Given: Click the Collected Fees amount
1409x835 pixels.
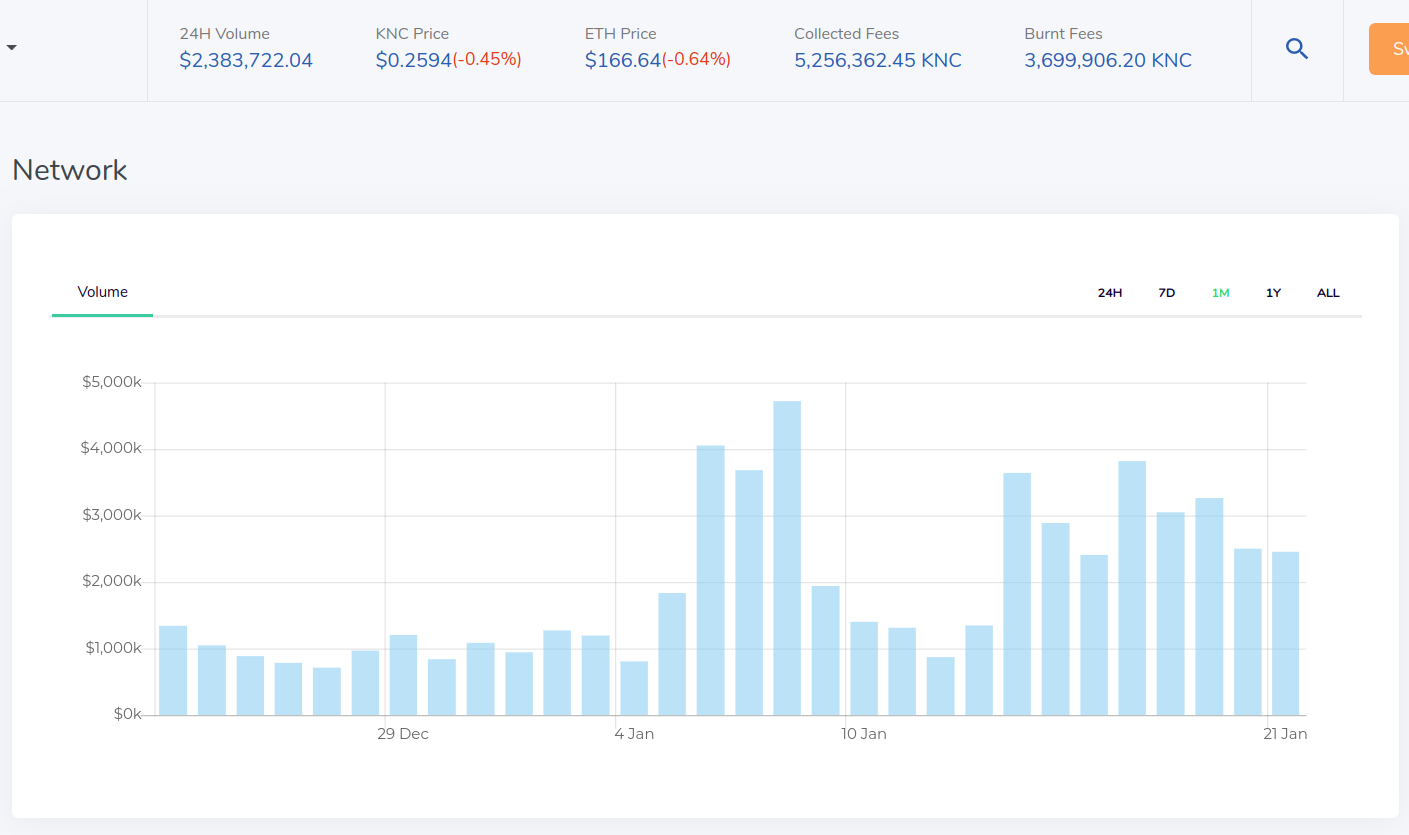Looking at the screenshot, I should pos(878,60).
